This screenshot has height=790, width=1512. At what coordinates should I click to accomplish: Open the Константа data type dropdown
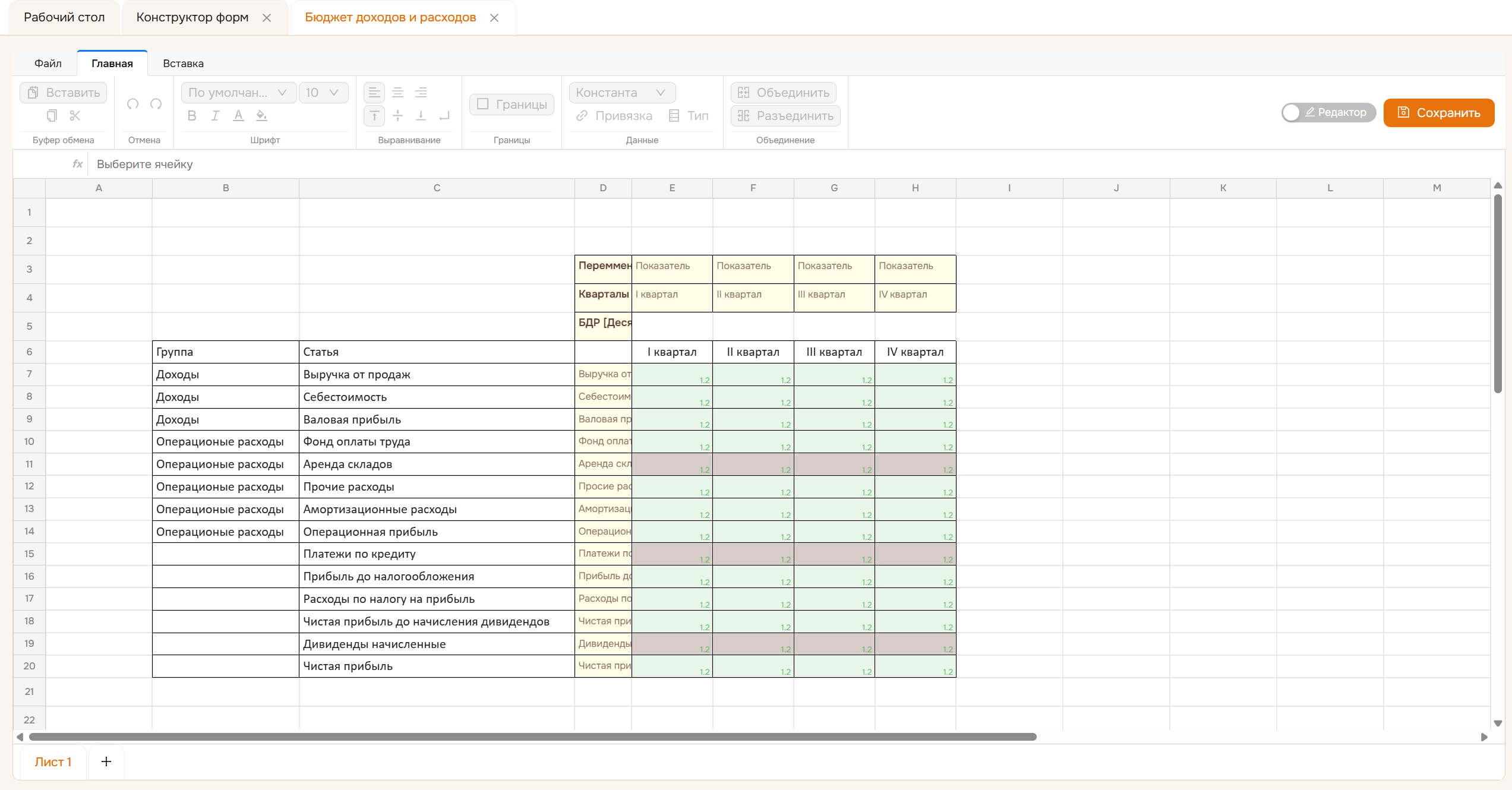[622, 93]
